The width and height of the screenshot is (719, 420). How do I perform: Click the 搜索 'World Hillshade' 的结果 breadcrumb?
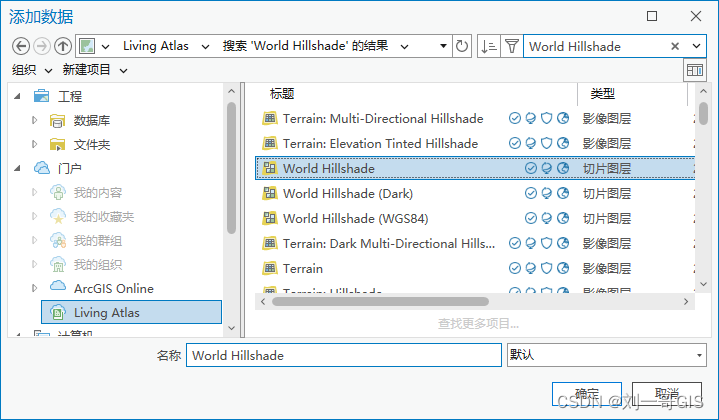pos(305,46)
